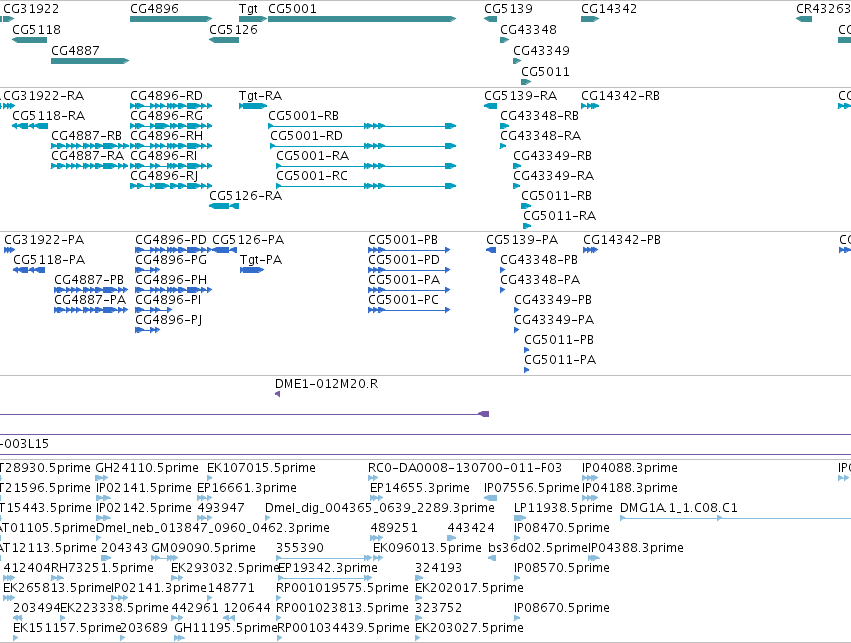This screenshot has height=643, width=851.
Task: Click the DME1-012M20.R clone label
Action: pos(327,384)
